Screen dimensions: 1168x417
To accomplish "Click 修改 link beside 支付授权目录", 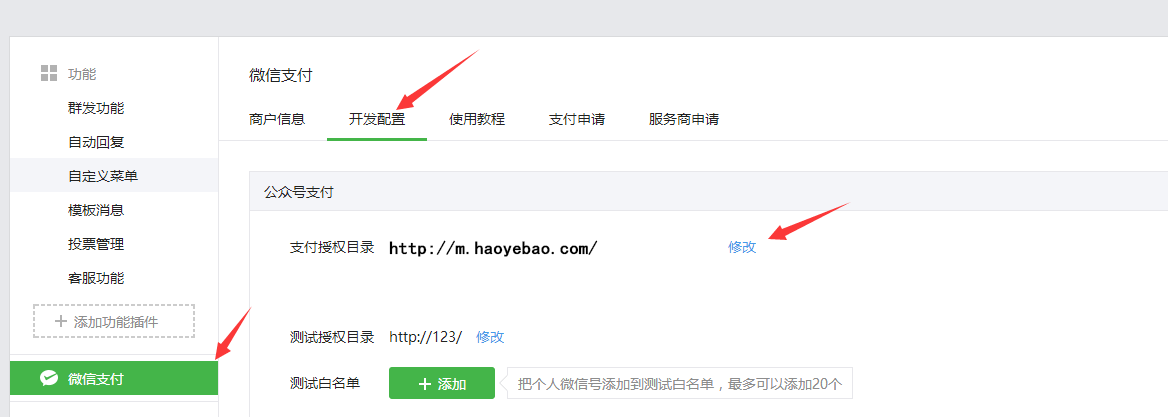I will coord(742,247).
